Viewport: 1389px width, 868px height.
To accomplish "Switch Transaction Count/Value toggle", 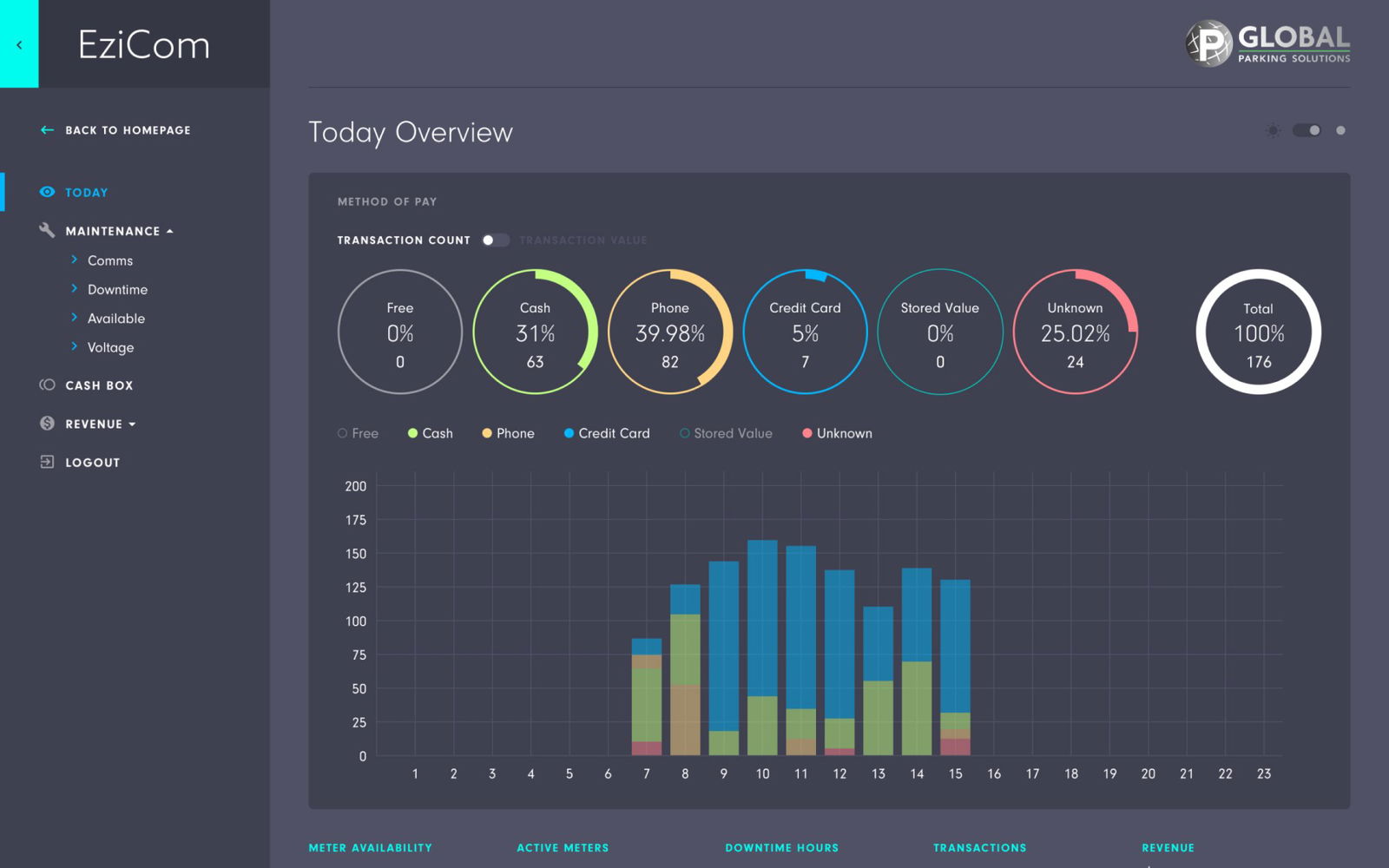I will coord(496,240).
